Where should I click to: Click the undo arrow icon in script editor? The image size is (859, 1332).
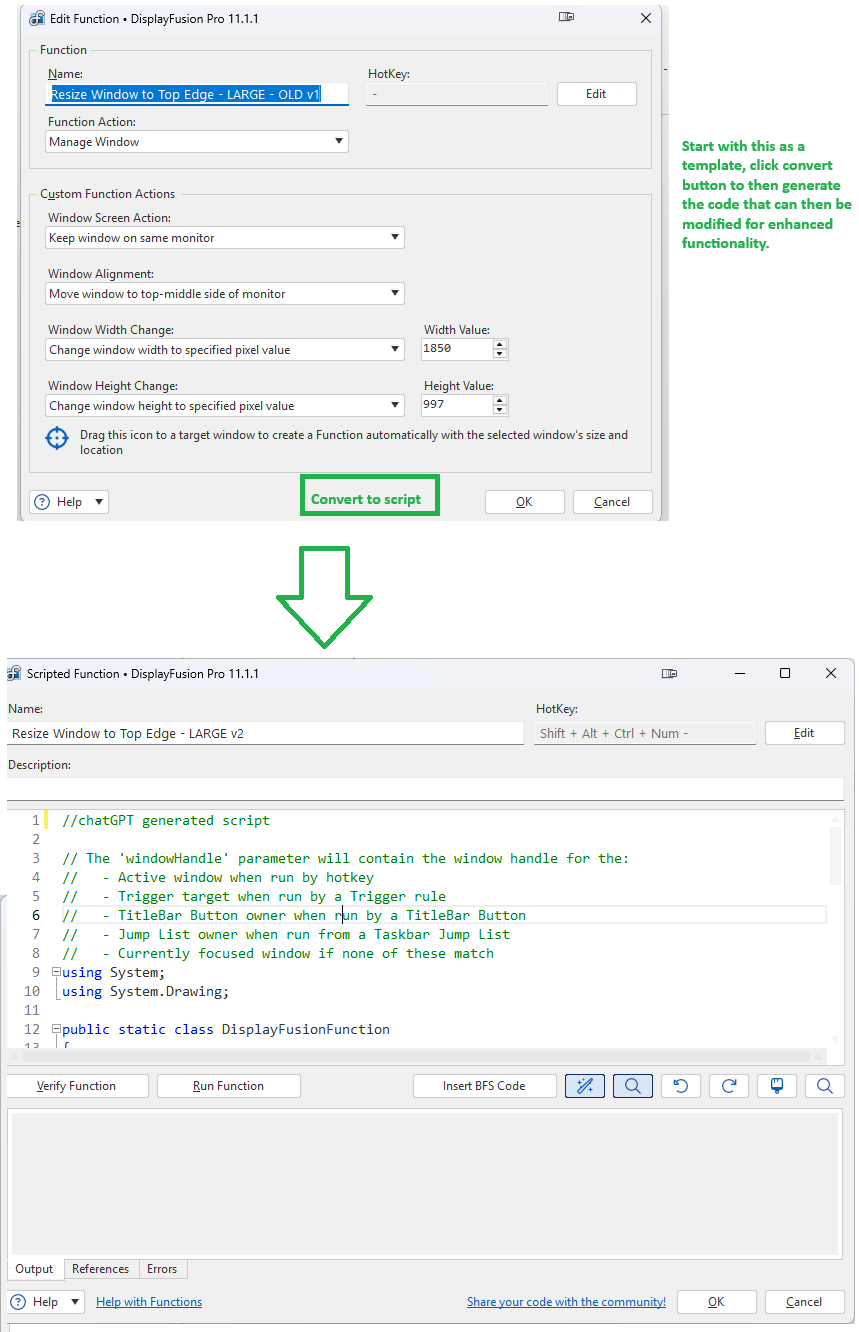tap(681, 1086)
